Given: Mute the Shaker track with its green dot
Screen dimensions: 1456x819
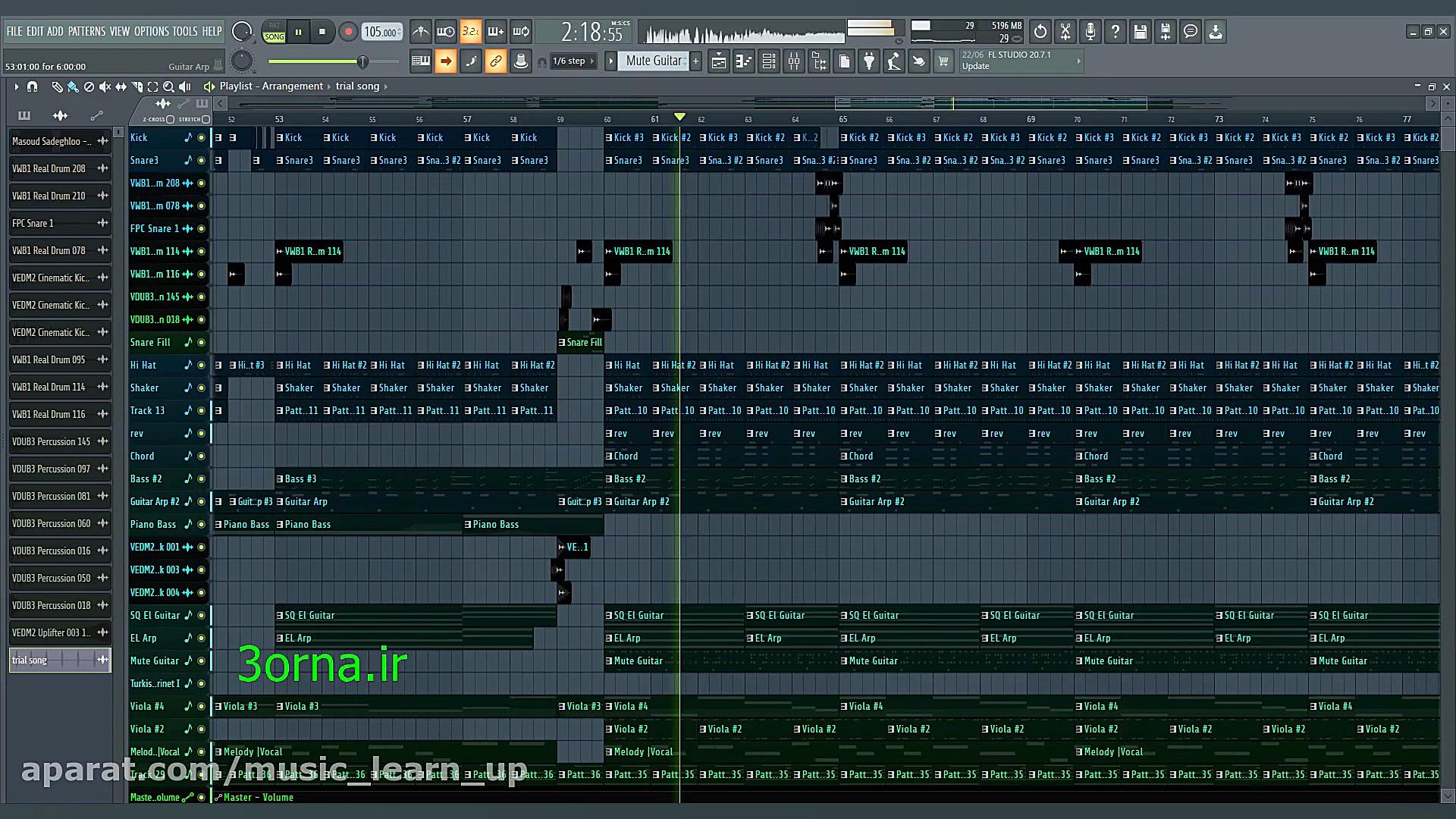Looking at the screenshot, I should (201, 388).
